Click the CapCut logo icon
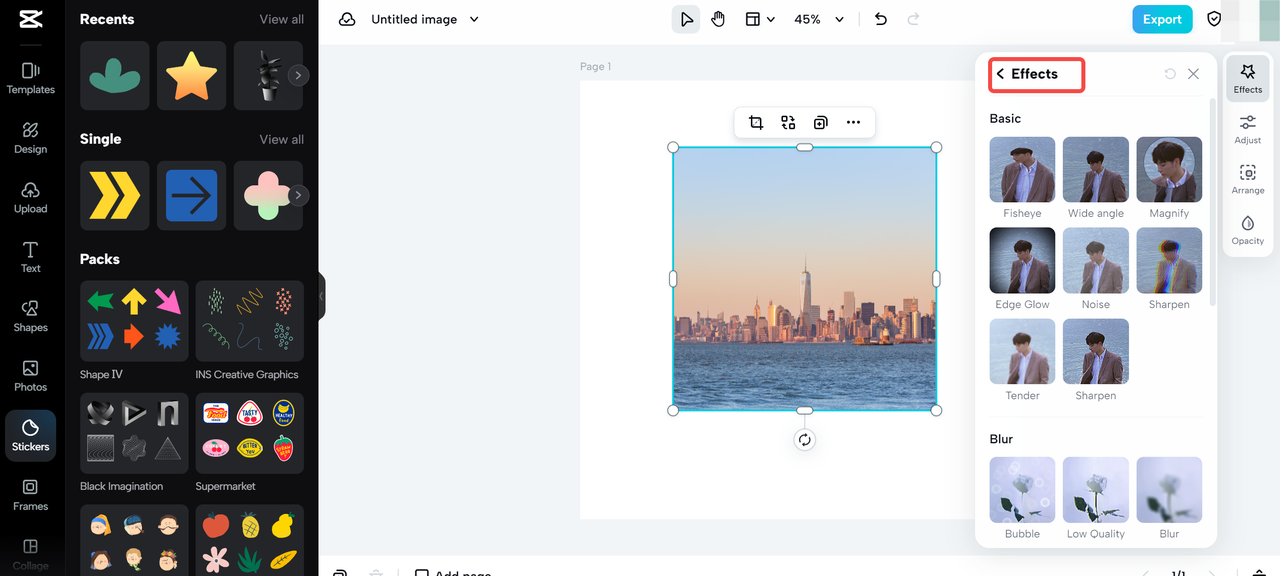 pyautogui.click(x=30, y=20)
